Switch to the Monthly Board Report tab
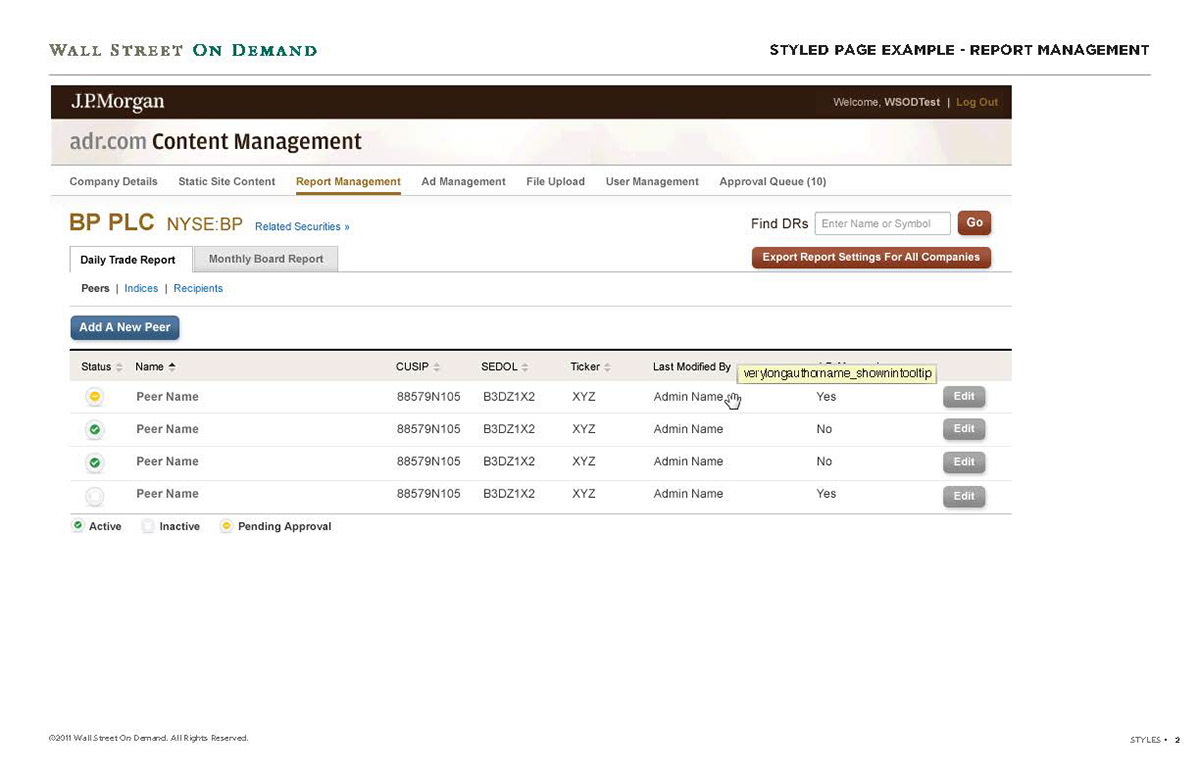The image size is (1200, 776). click(x=266, y=259)
